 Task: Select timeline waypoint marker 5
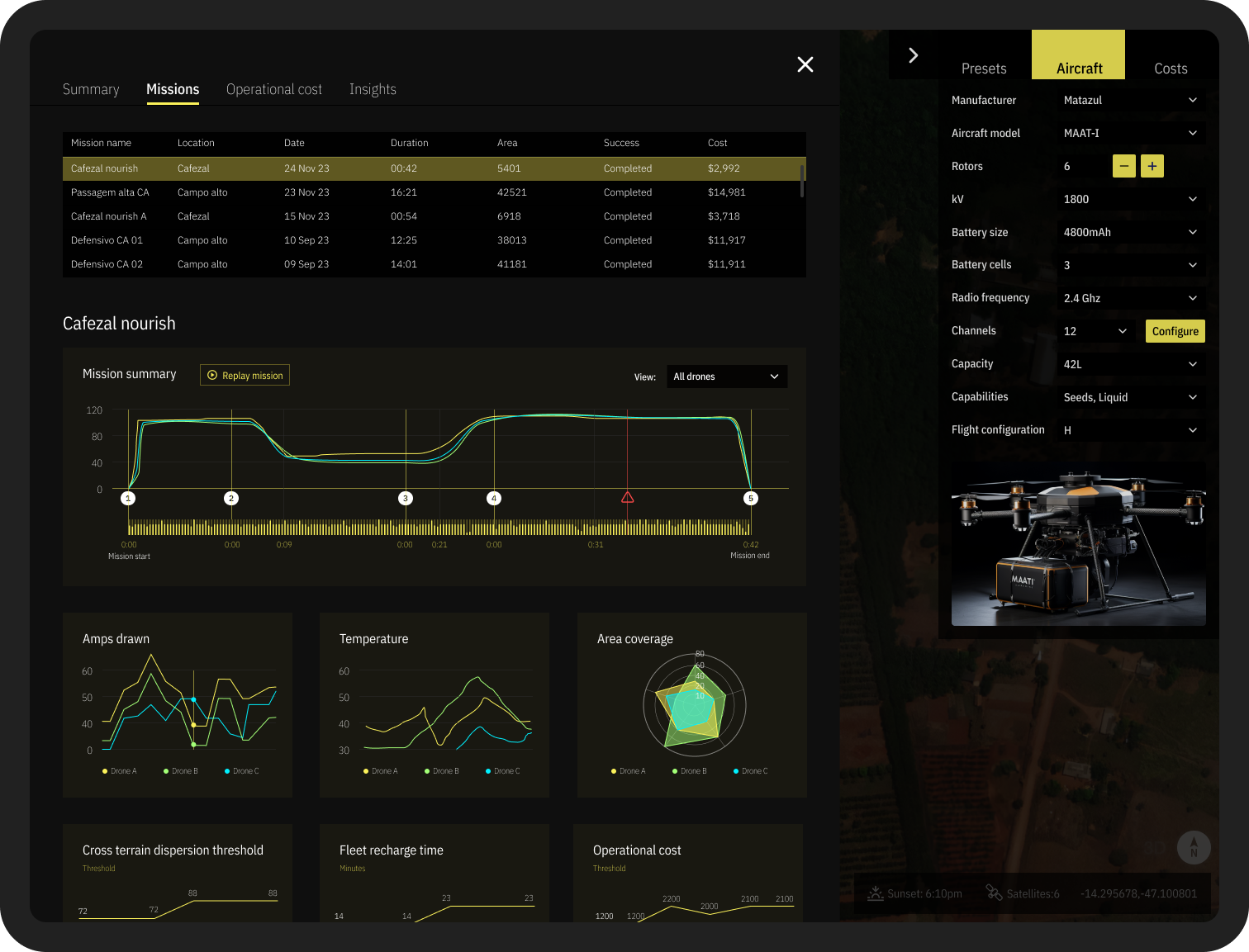click(x=751, y=498)
